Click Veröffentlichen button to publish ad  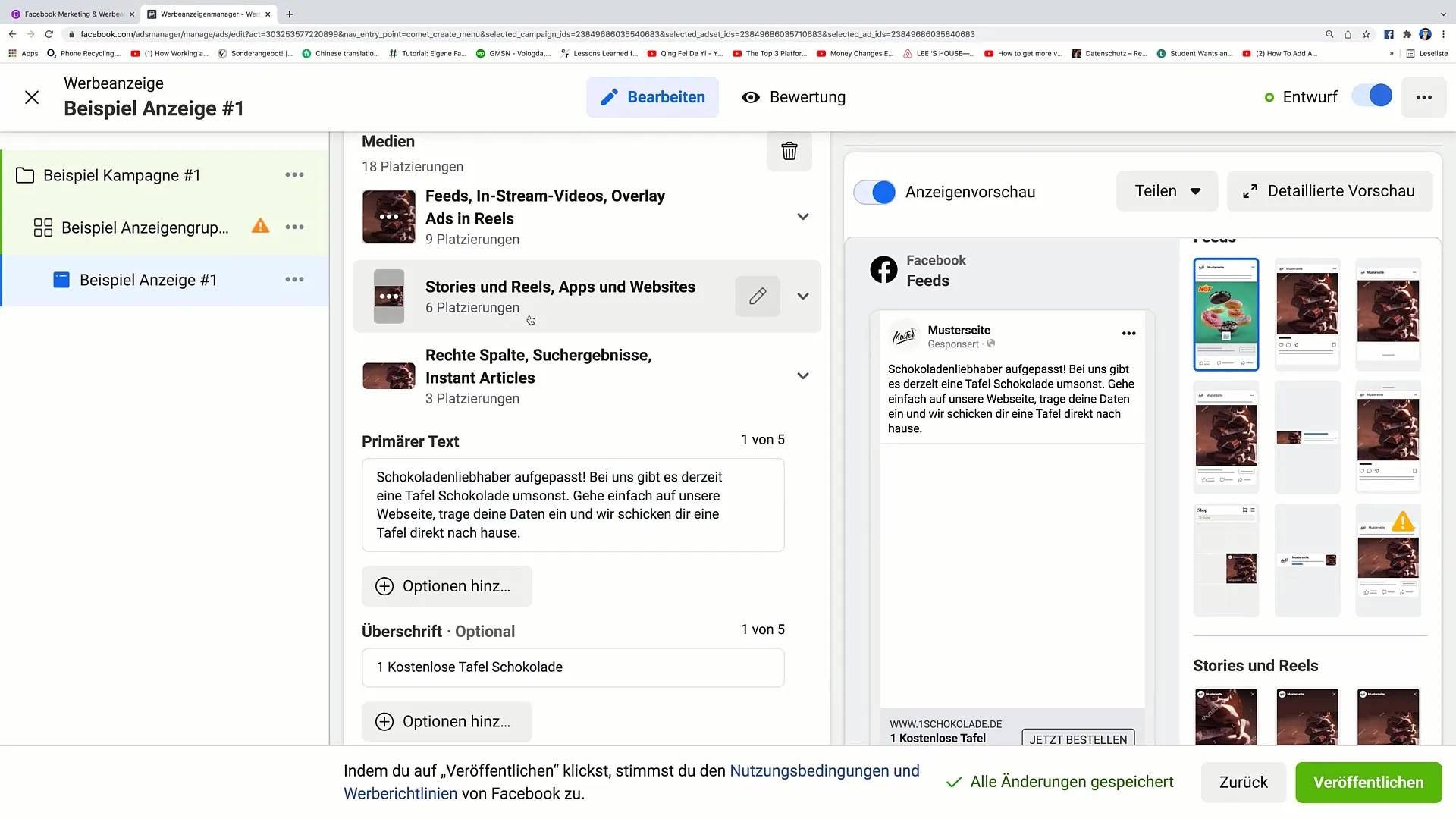tap(1369, 782)
